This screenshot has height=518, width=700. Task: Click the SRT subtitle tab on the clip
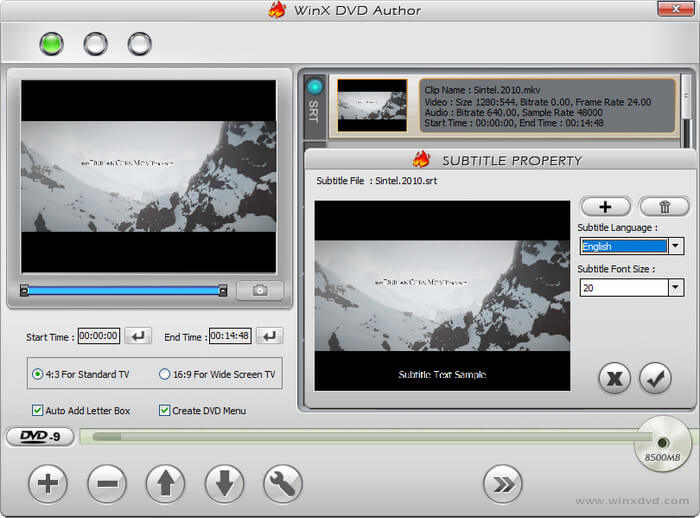click(x=314, y=106)
